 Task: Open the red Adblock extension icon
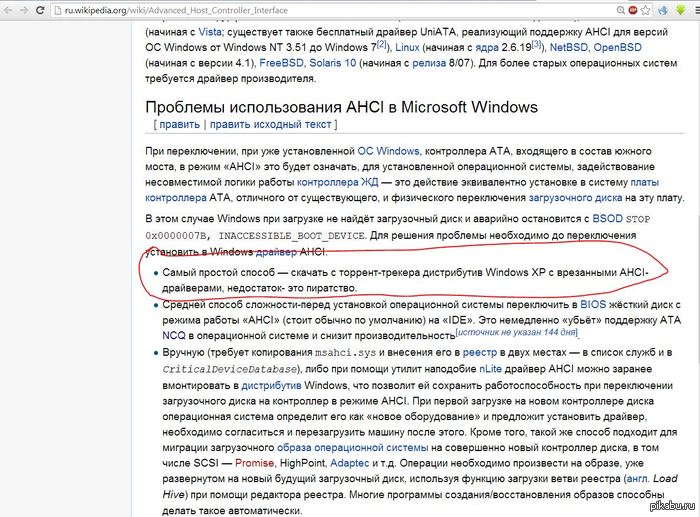[633, 10]
